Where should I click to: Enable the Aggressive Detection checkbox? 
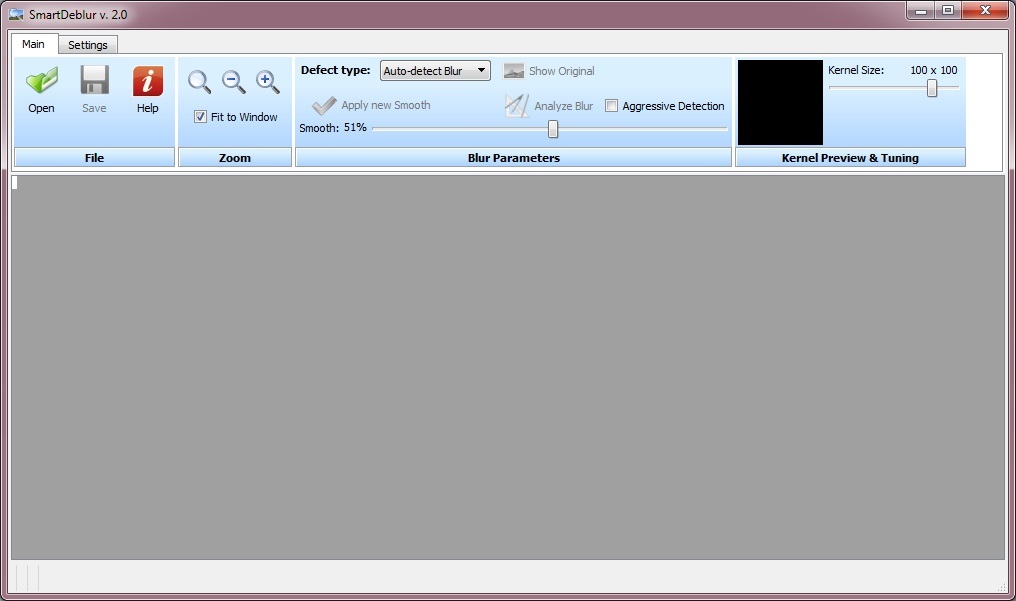(611, 106)
